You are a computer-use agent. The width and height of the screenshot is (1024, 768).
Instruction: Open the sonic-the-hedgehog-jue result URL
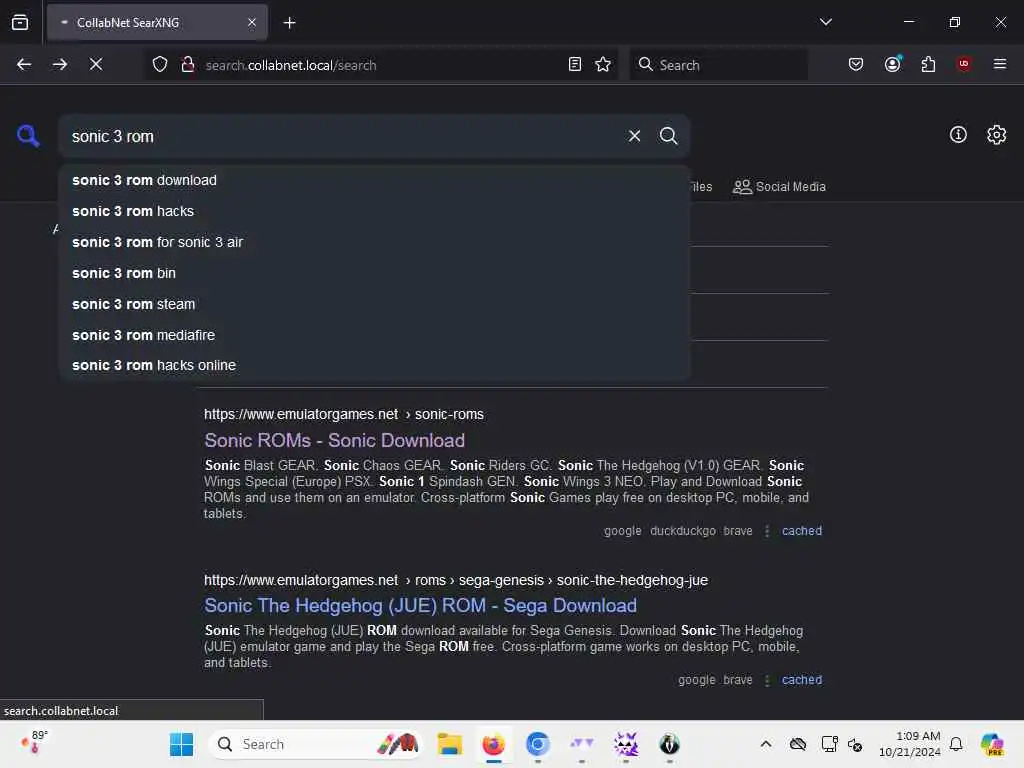click(456, 581)
